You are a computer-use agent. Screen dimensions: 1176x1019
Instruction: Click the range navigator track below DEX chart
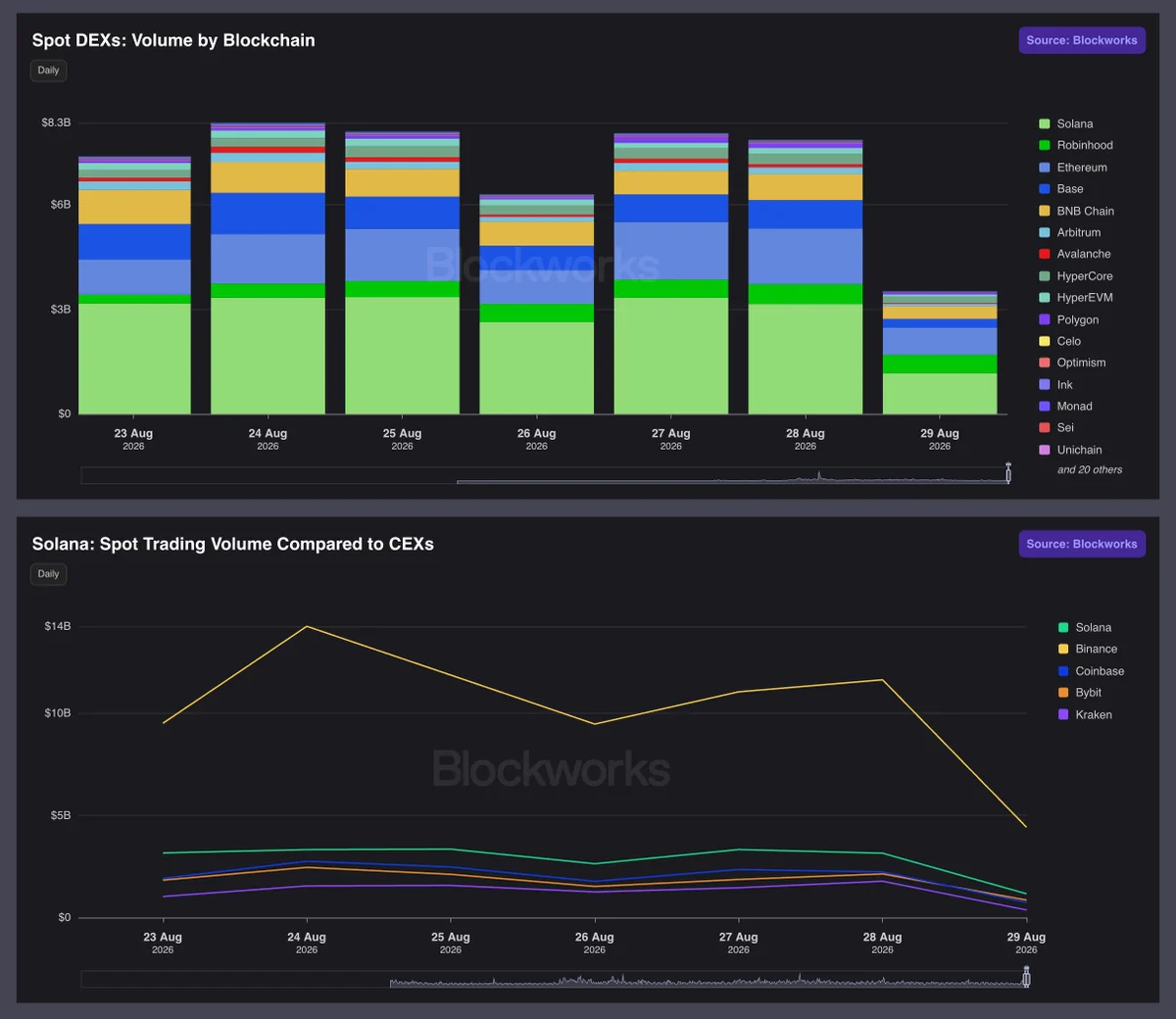(x=545, y=475)
